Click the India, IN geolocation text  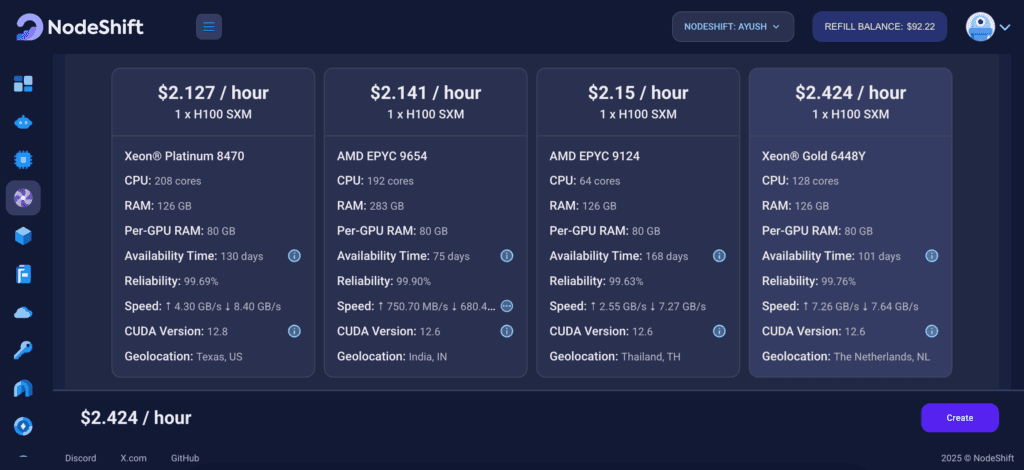coord(428,357)
